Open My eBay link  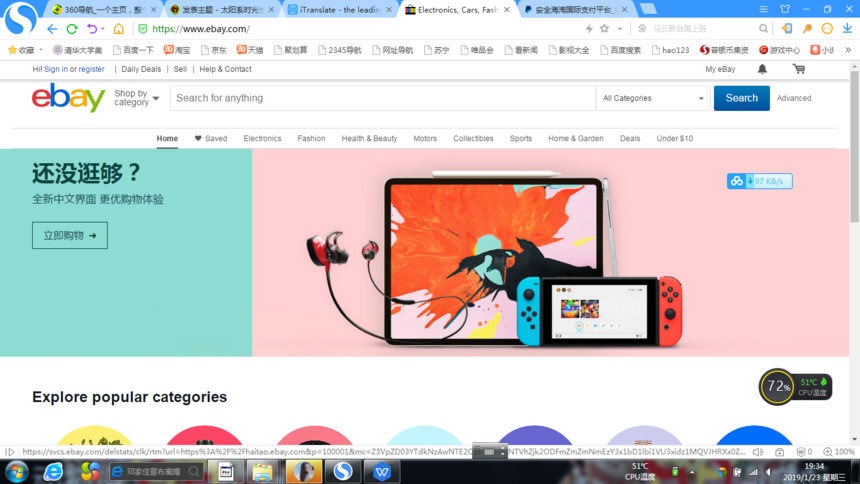coord(720,69)
